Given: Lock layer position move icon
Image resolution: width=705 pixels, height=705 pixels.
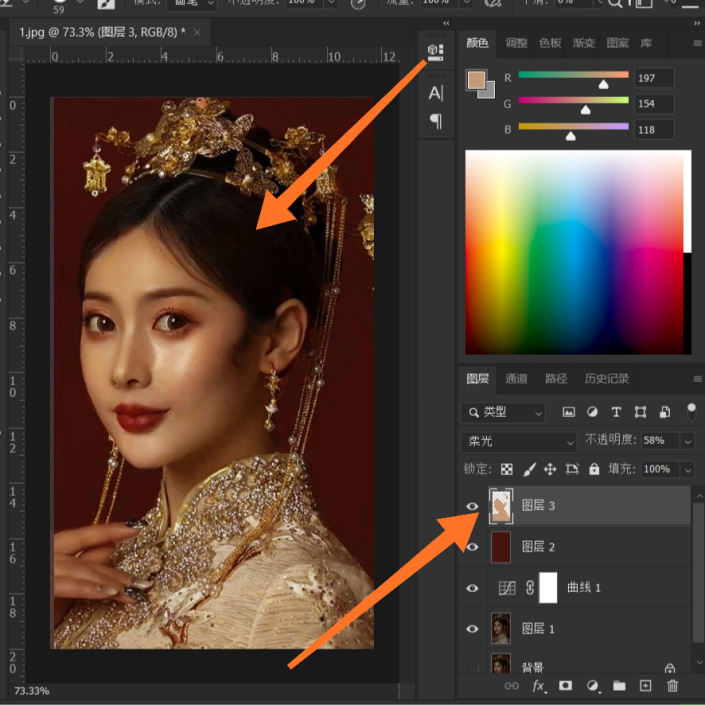Looking at the screenshot, I should click(x=550, y=469).
